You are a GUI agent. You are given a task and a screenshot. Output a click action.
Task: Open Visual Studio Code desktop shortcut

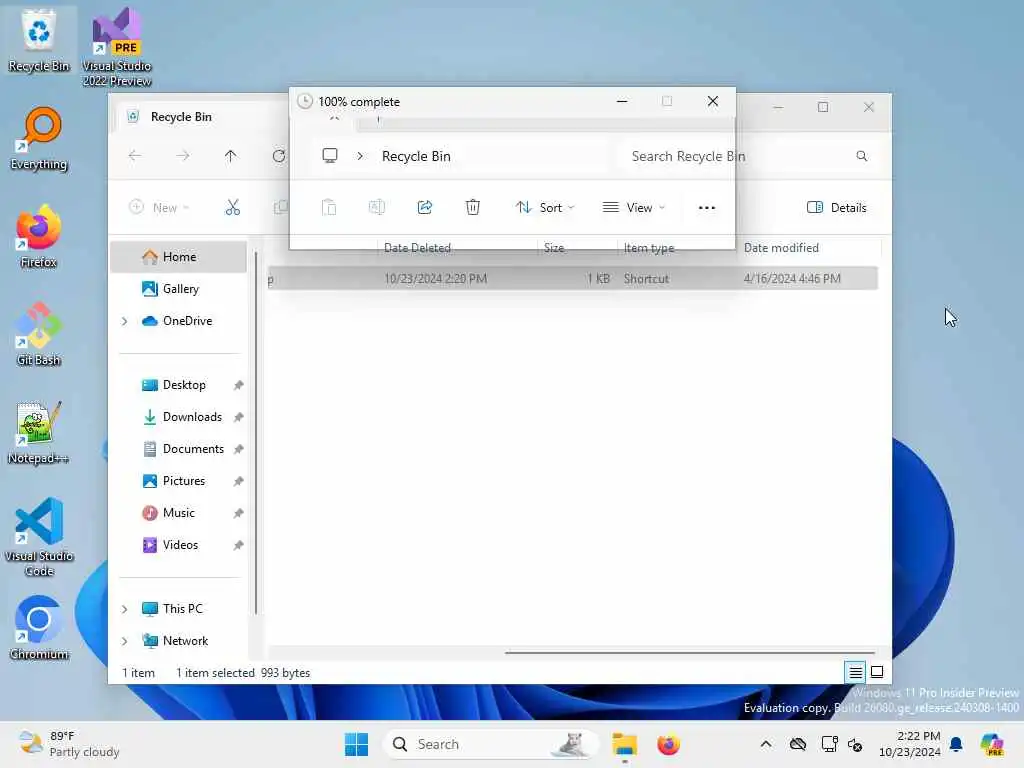39,537
